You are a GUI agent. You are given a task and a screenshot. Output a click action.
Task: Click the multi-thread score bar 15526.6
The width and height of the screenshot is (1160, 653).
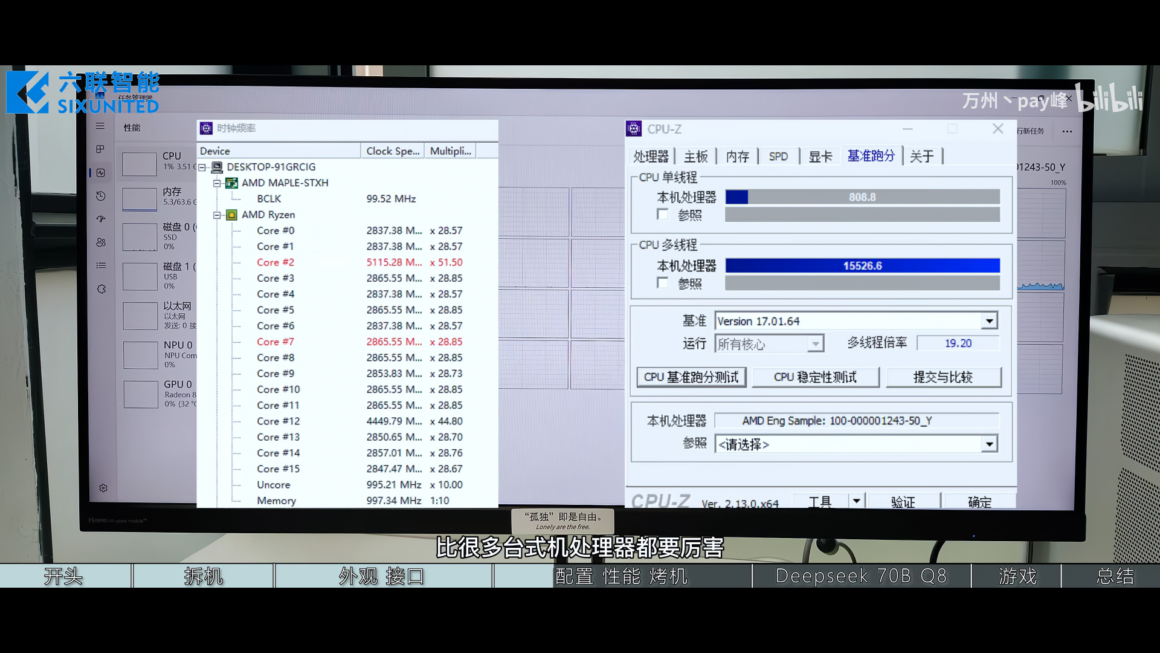(863, 265)
